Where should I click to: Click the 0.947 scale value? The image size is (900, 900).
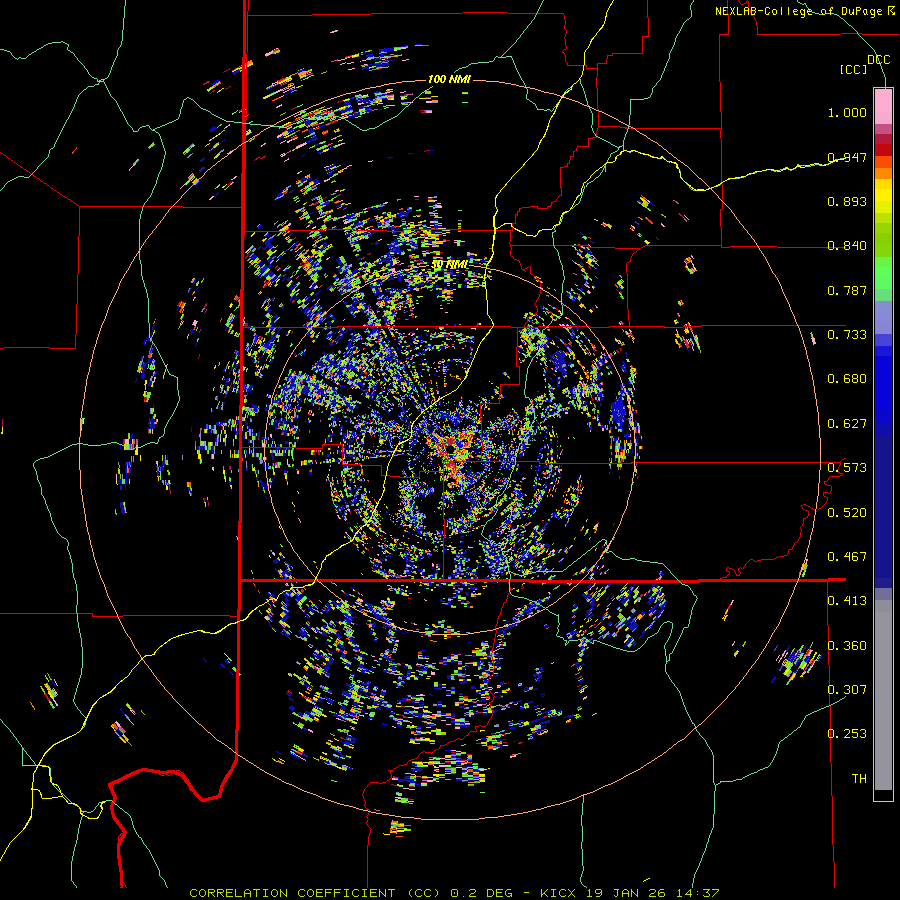point(847,157)
